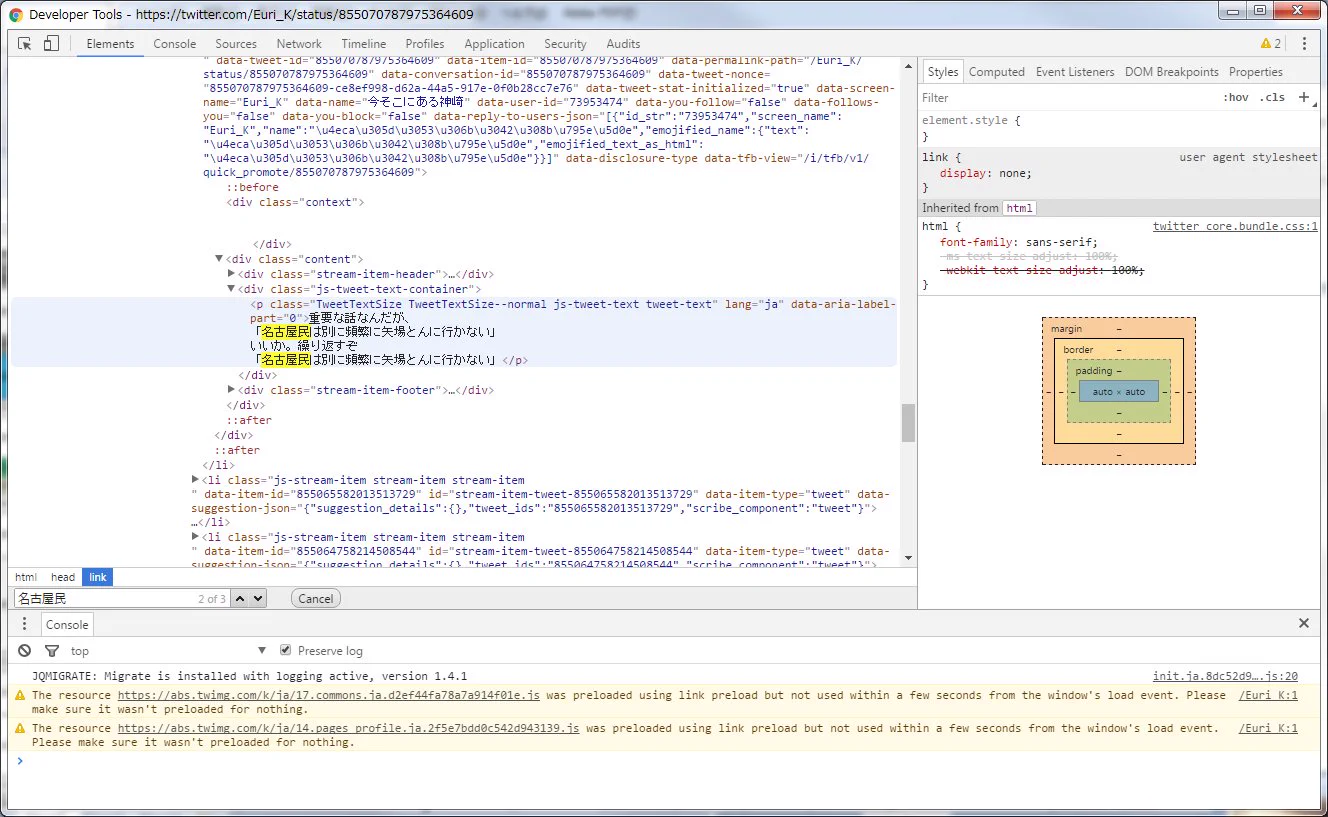The height and width of the screenshot is (817, 1328).
Task: Click the scrollbar down arrow in elements panel
Action: (908, 558)
